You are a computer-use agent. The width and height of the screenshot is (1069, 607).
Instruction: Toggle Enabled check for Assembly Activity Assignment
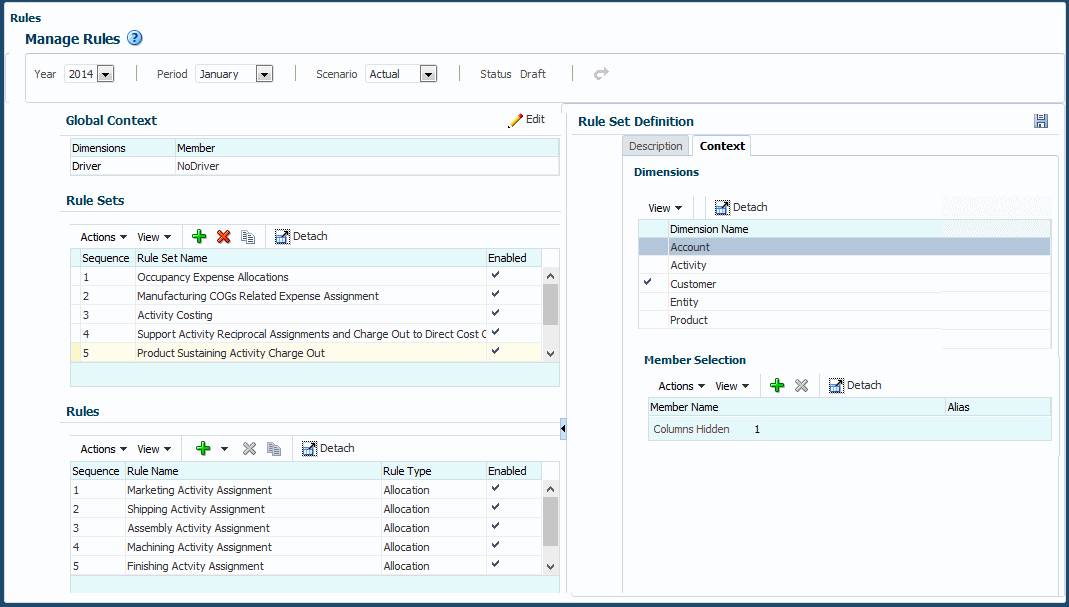coord(496,526)
